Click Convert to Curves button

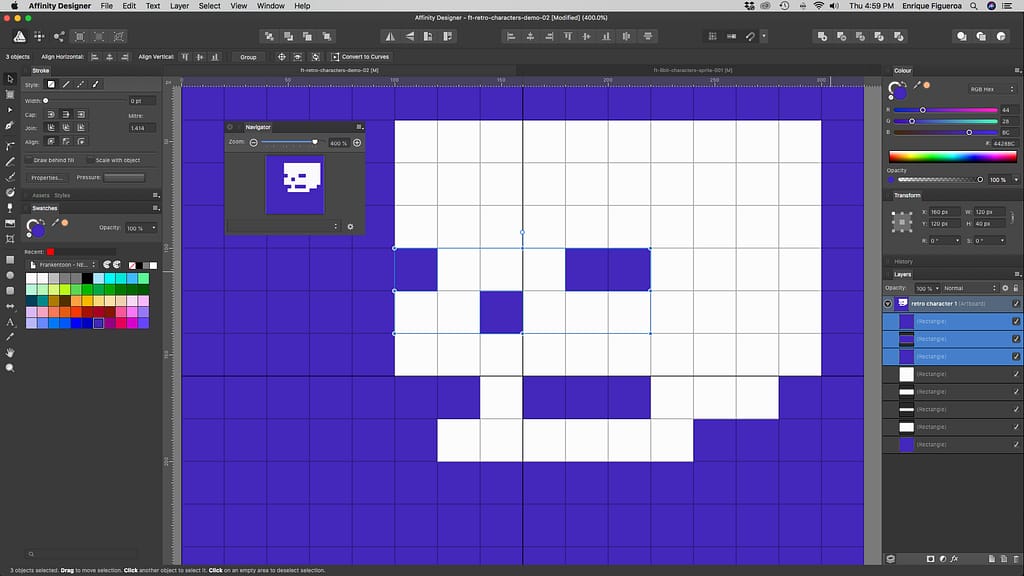pyautogui.click(x=360, y=57)
